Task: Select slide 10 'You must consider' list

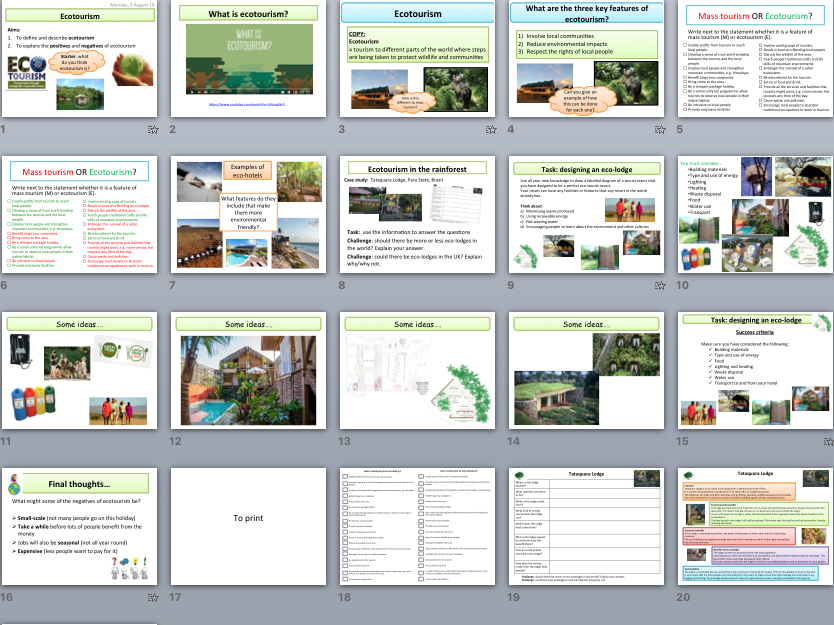Action: click(754, 217)
